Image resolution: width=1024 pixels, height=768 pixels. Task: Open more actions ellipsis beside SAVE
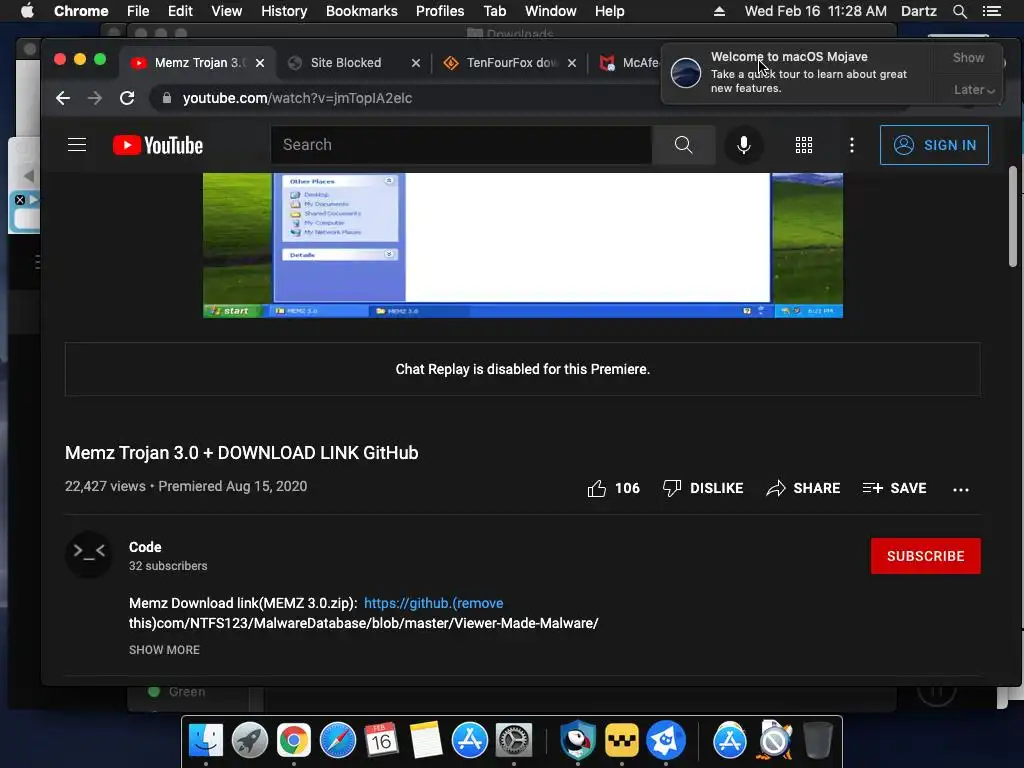(961, 489)
